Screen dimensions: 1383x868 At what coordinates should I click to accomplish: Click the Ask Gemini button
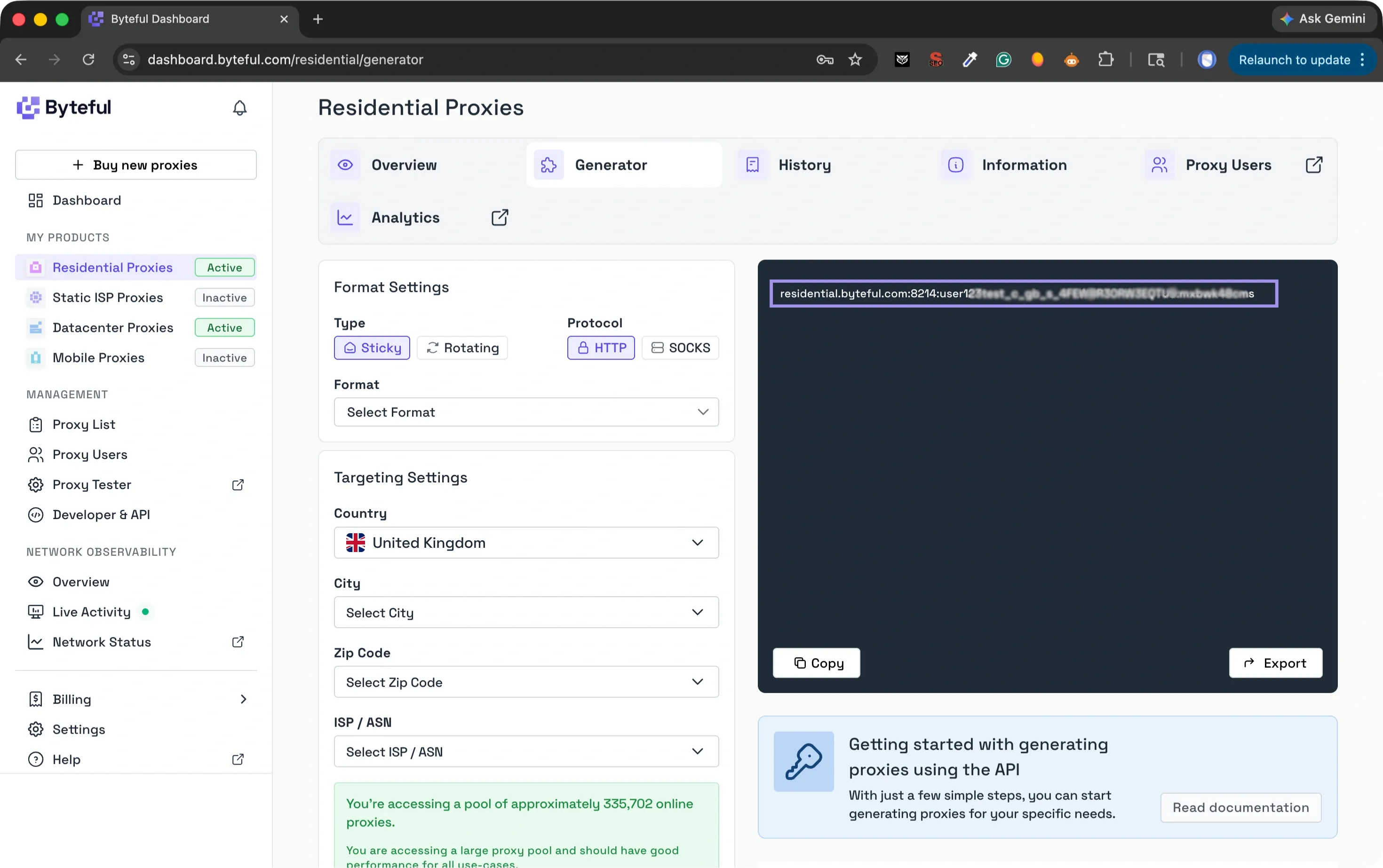click(x=1323, y=19)
